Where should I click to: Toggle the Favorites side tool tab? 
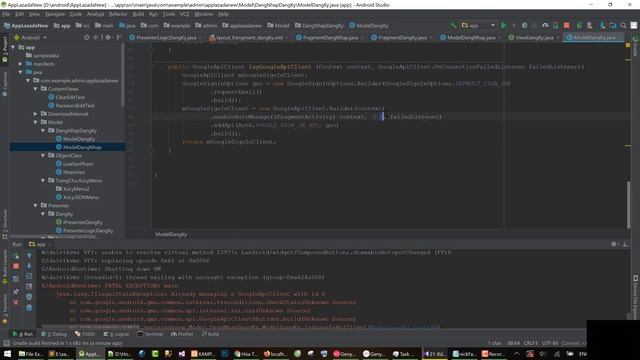click(4, 308)
